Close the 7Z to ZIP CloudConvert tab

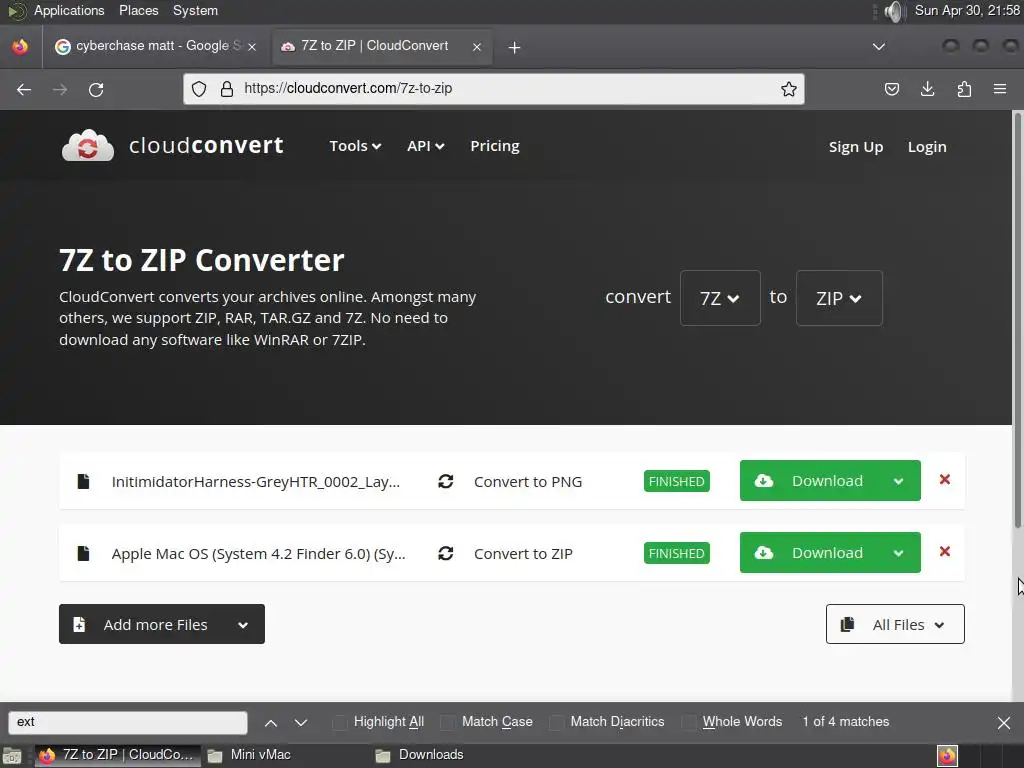pos(477,47)
